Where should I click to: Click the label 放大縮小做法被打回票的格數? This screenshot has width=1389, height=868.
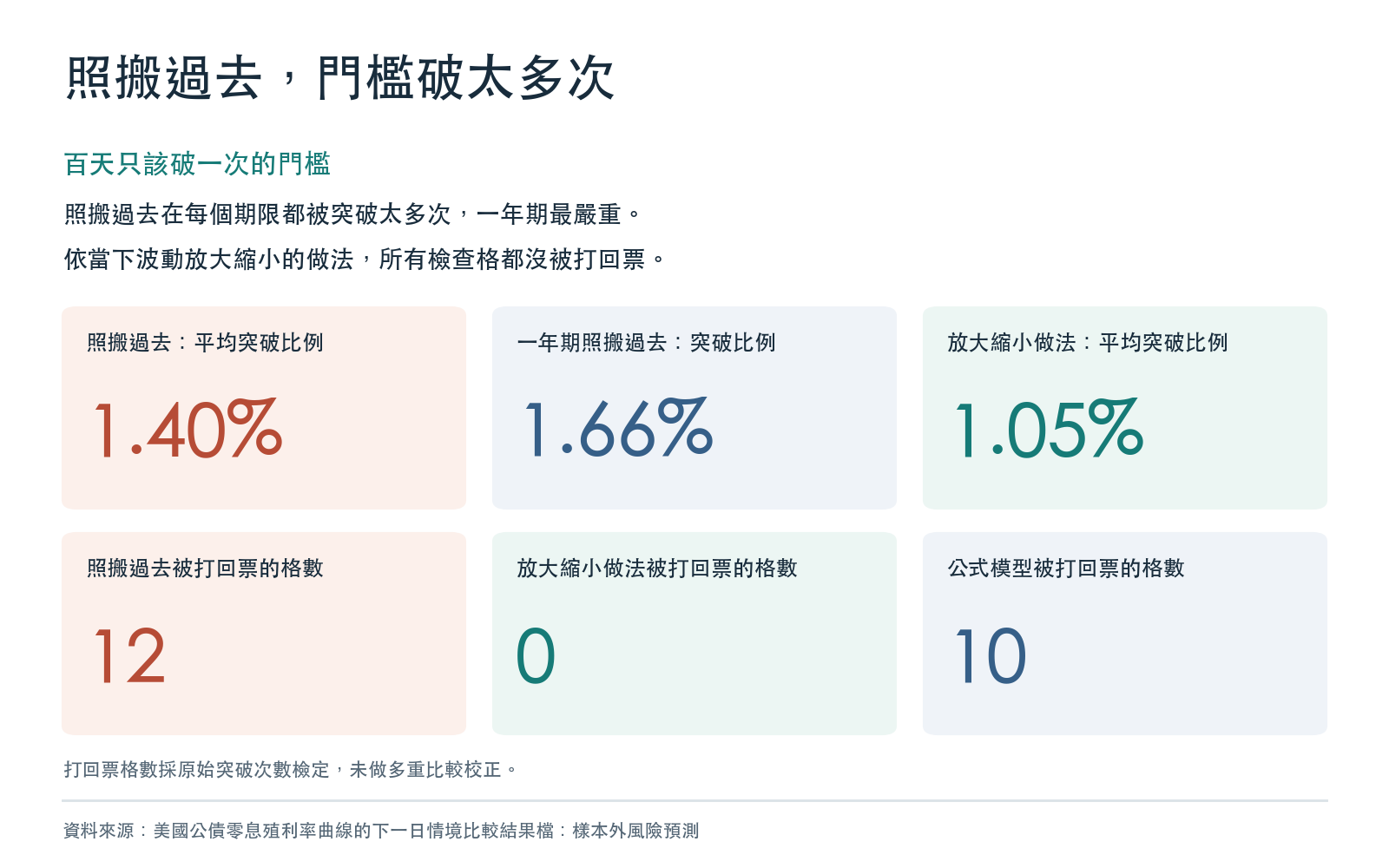(657, 569)
